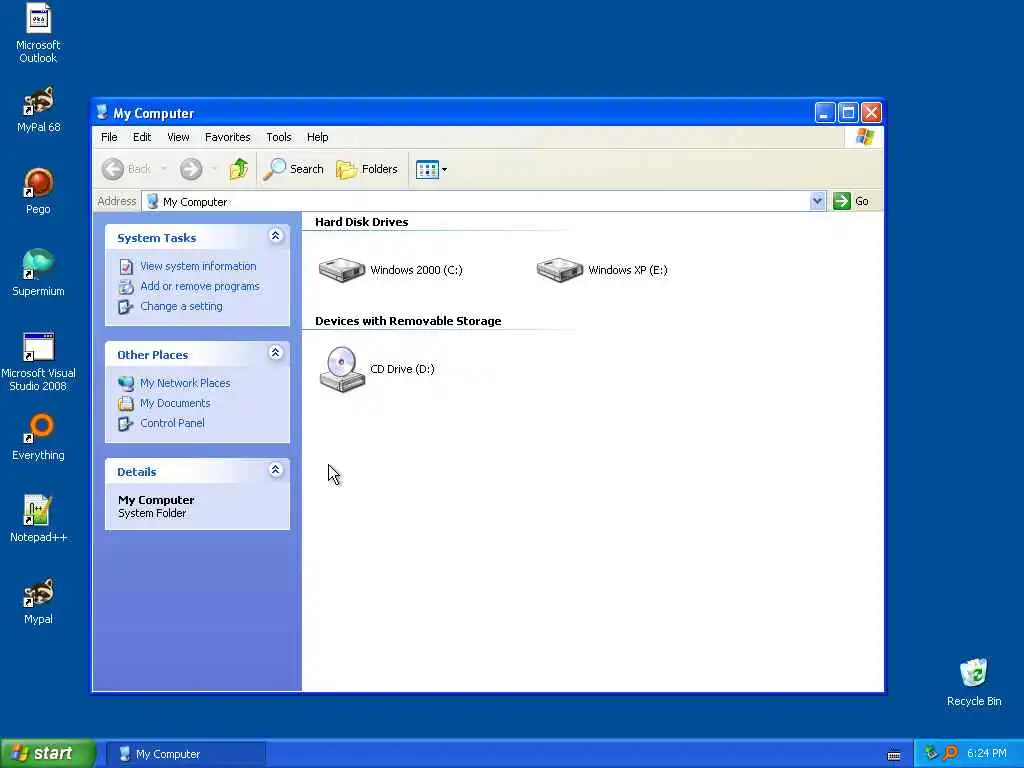Screen dimensions: 1024x768
Task: Click the My Computer title bar icon
Action: pyautogui.click(x=102, y=112)
